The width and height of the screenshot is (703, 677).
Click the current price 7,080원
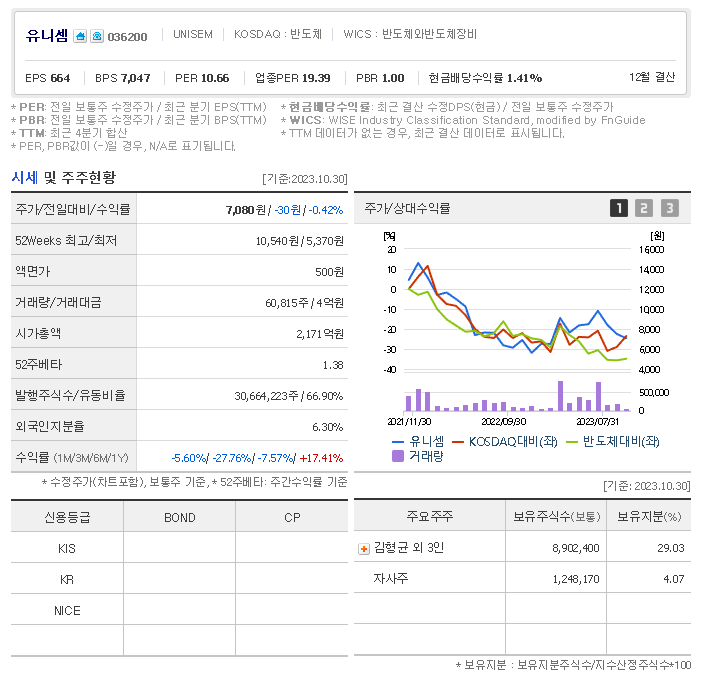(x=246, y=210)
